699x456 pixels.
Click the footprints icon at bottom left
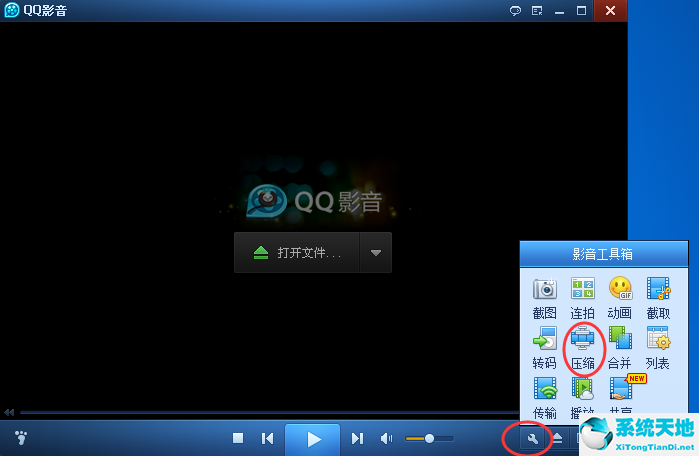point(21,437)
